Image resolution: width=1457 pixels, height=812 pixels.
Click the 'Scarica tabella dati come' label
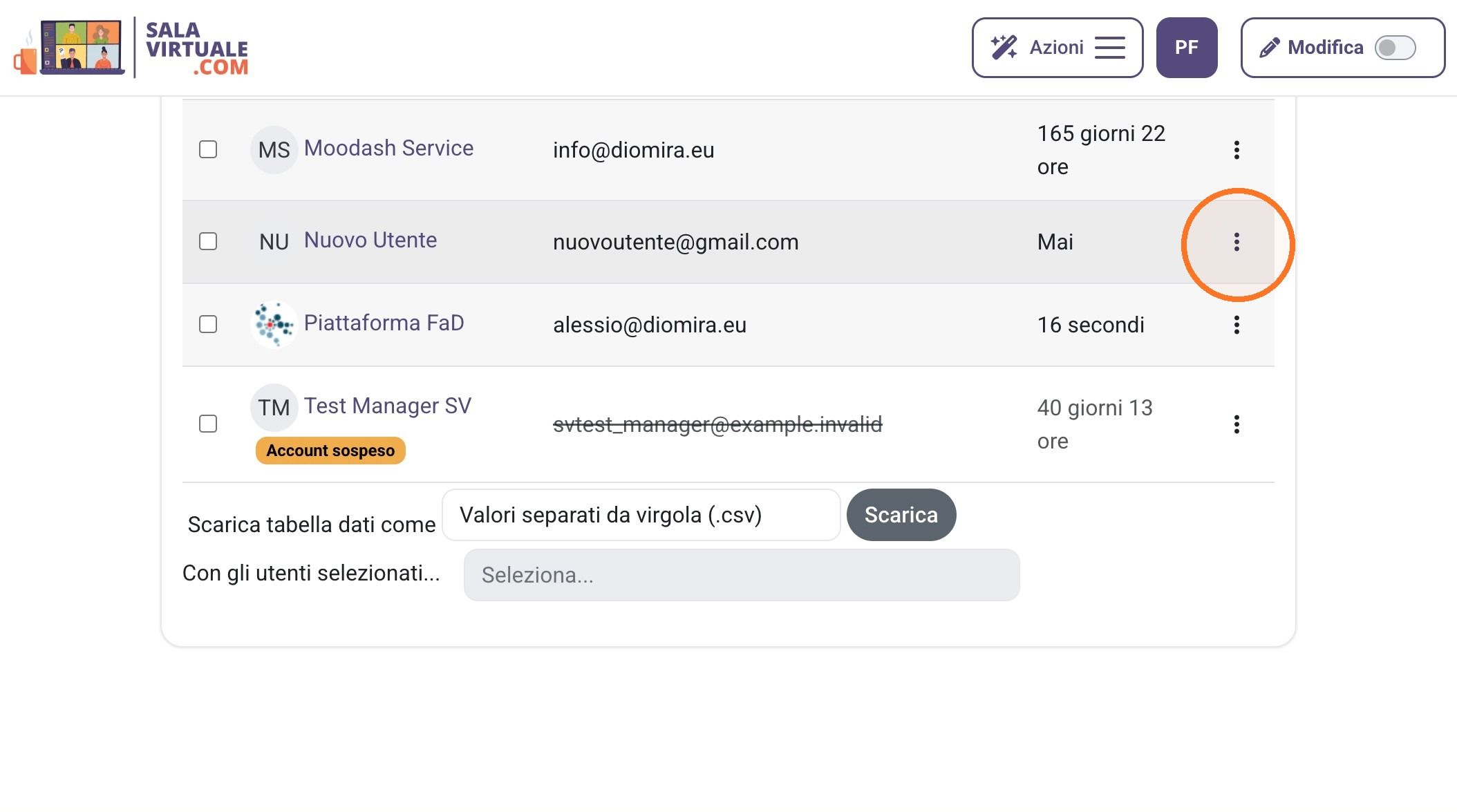coord(312,525)
